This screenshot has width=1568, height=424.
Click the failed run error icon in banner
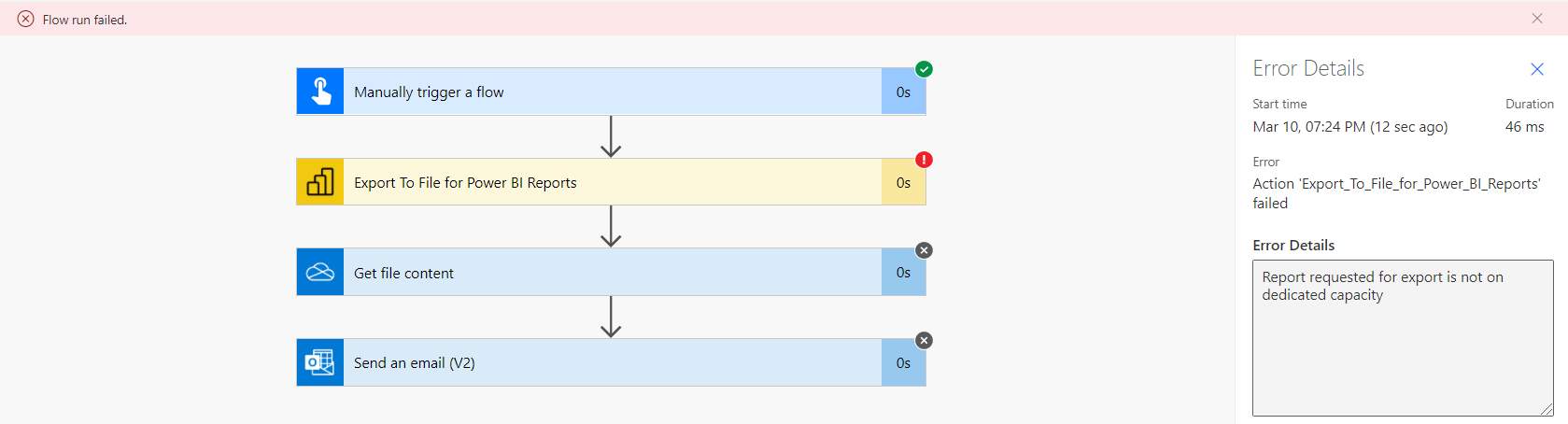pos(26,19)
